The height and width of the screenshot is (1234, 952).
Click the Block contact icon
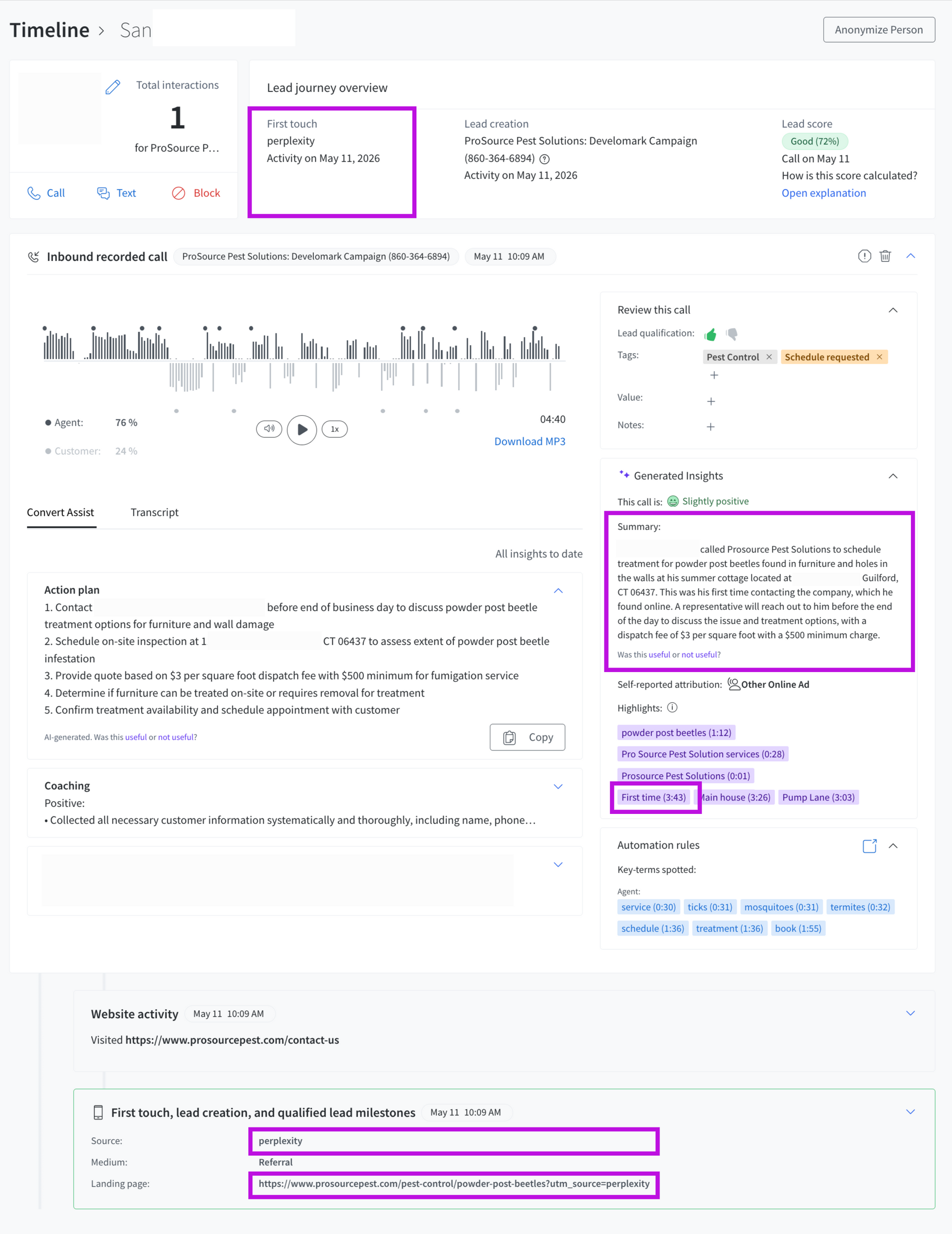click(178, 193)
